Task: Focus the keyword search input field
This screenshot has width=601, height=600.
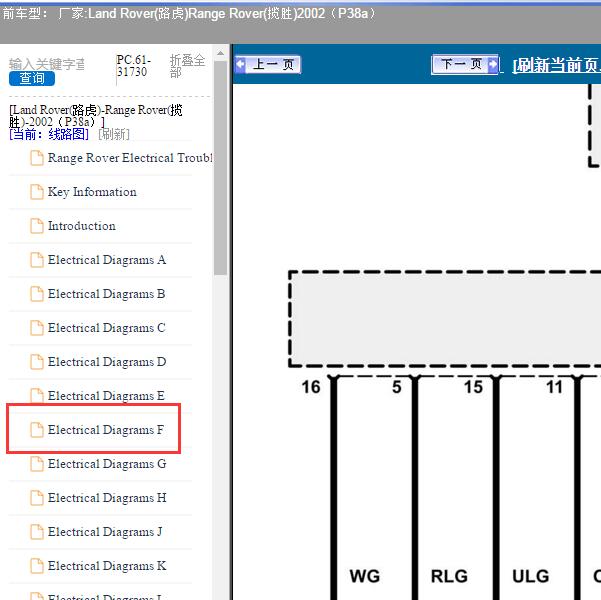Action: click(47, 64)
